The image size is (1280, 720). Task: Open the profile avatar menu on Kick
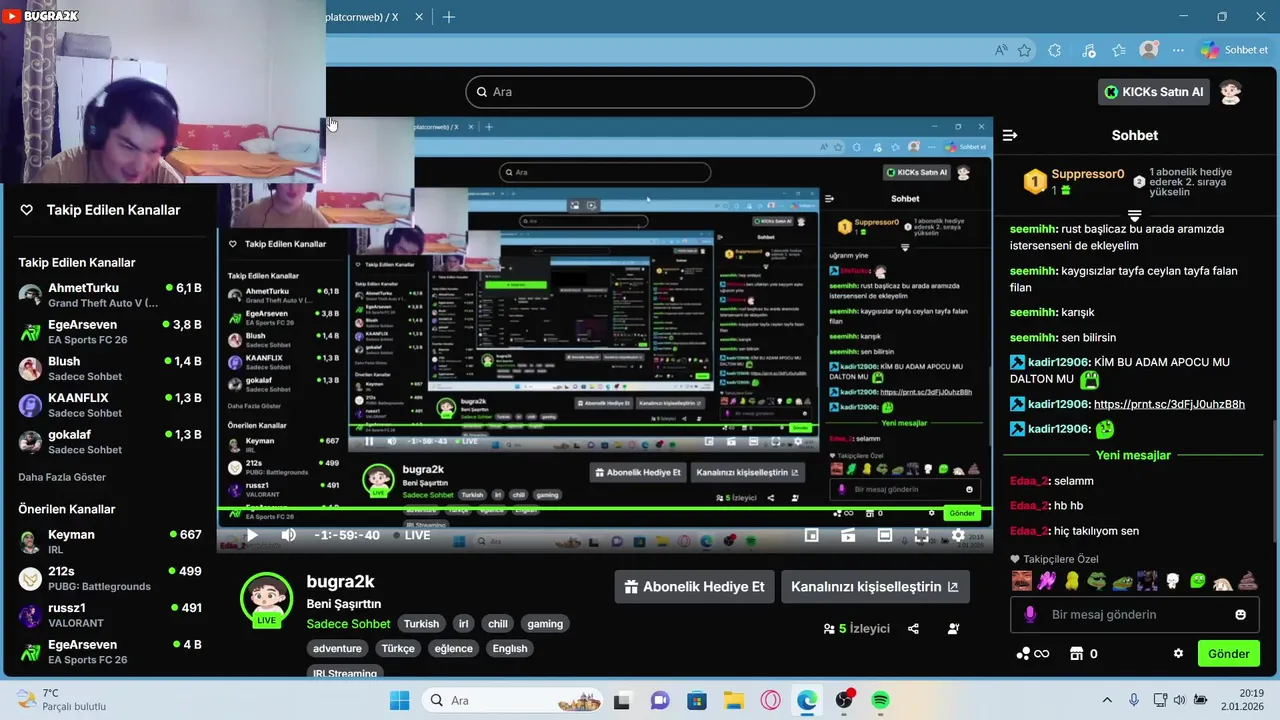pos(1231,92)
